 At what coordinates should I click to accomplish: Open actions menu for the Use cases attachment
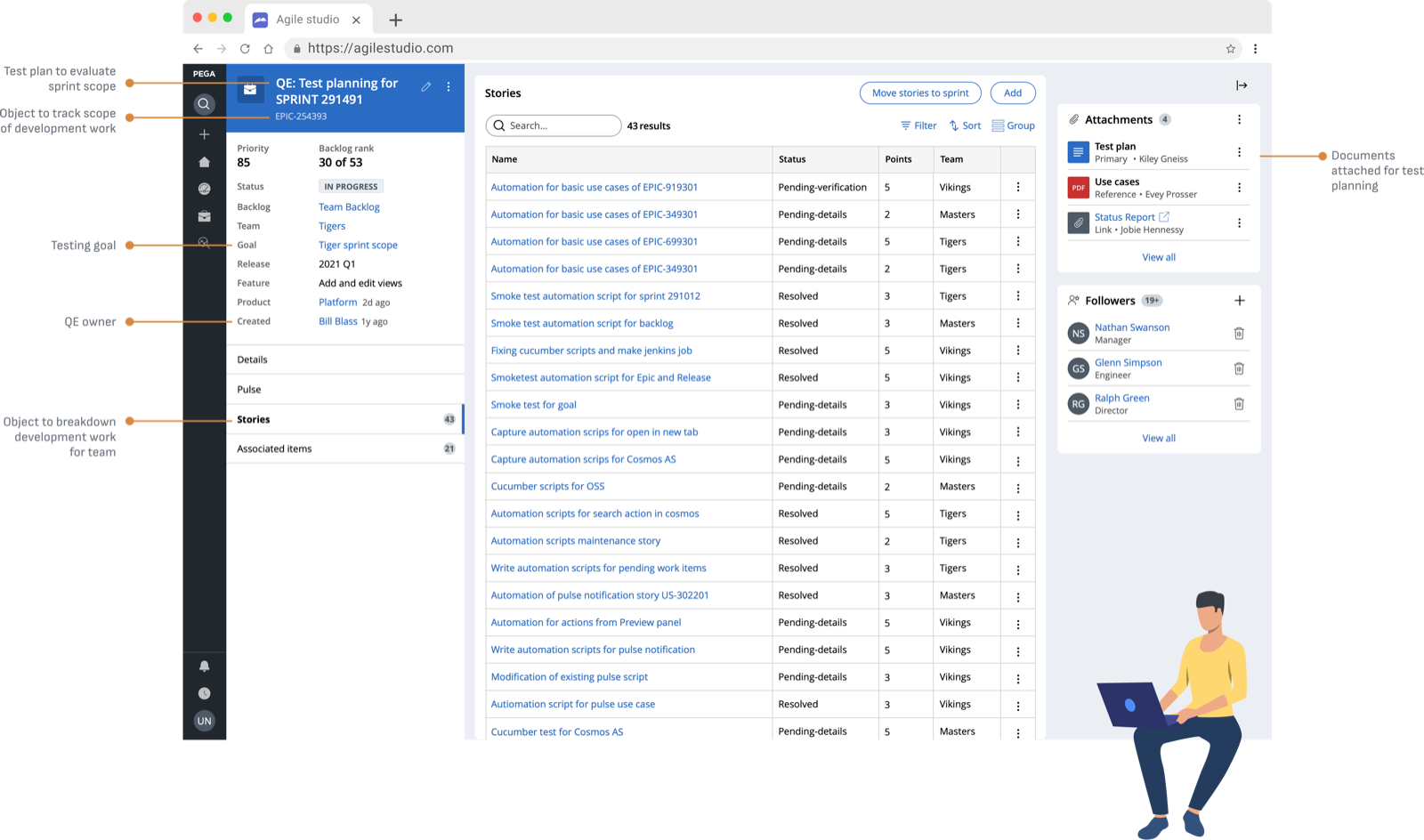click(1239, 188)
